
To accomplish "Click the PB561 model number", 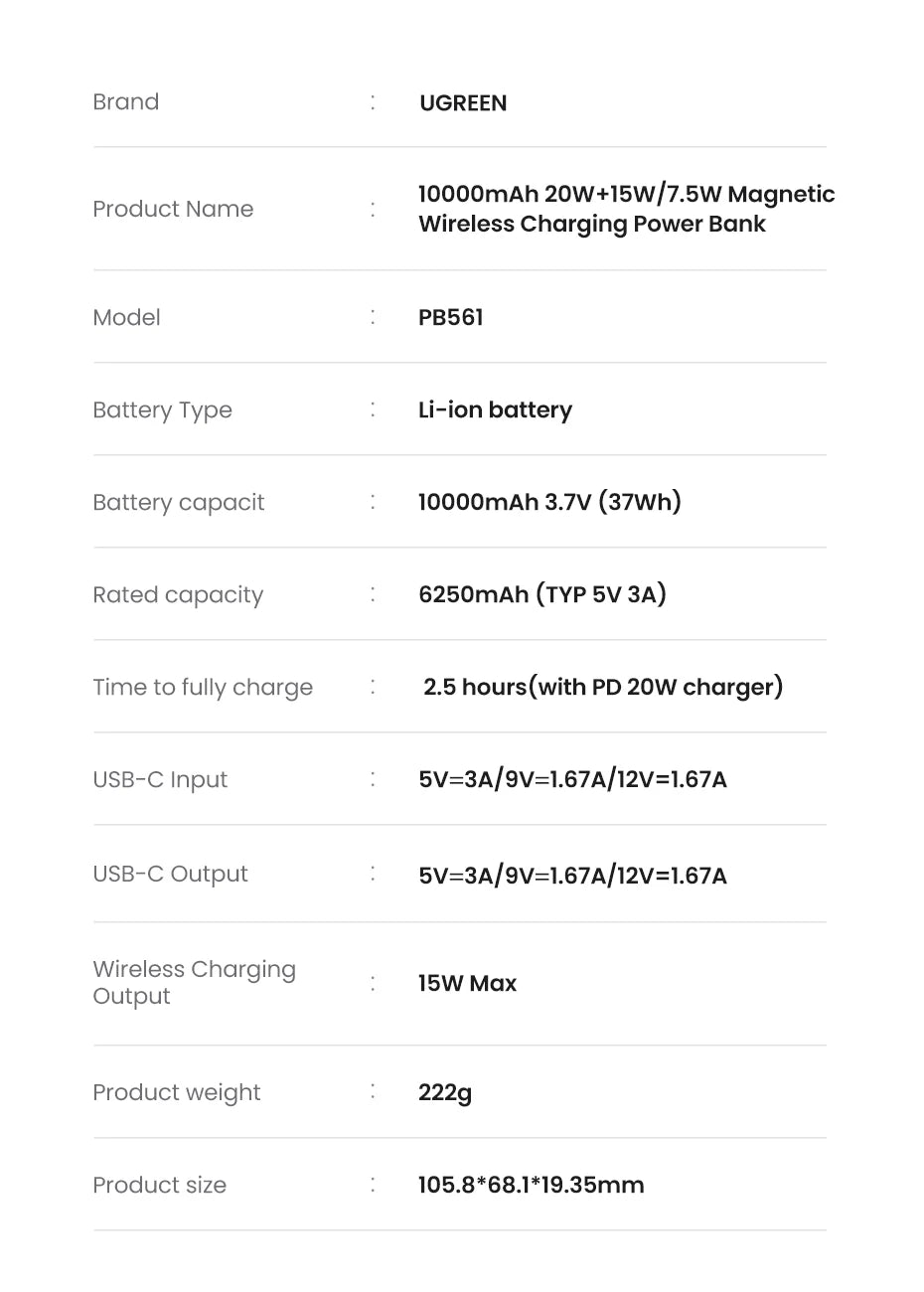I will click(x=451, y=318).
